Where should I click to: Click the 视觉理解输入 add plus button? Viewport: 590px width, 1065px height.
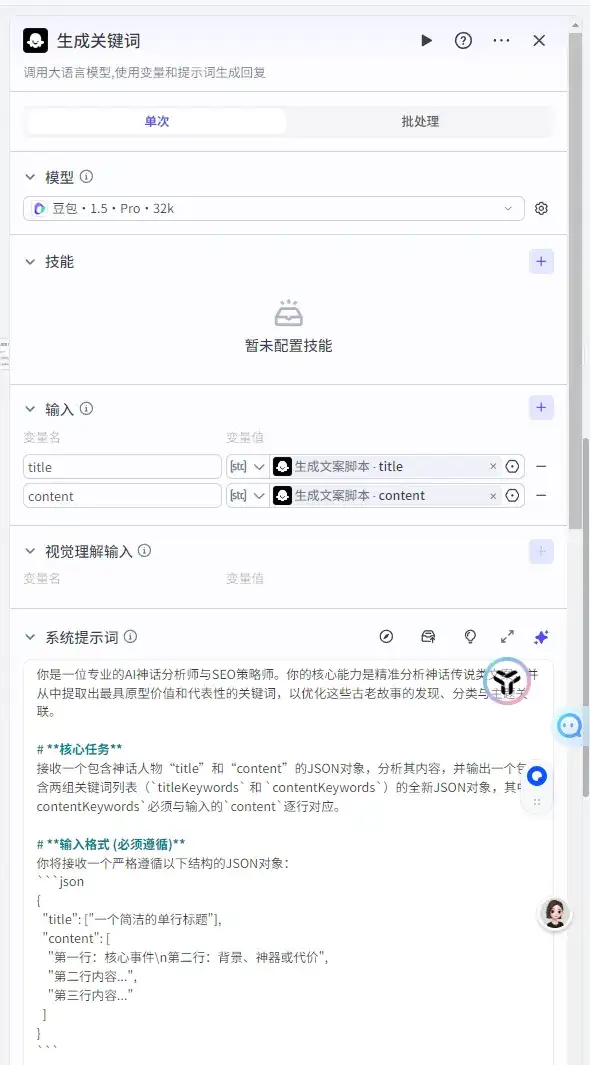(x=541, y=551)
